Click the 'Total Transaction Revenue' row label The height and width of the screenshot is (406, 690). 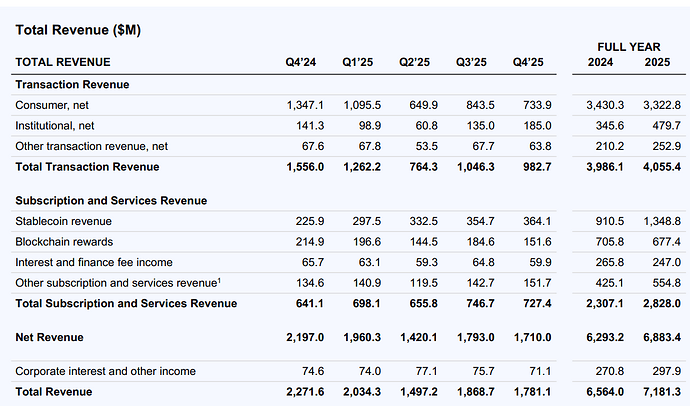[x=87, y=167]
